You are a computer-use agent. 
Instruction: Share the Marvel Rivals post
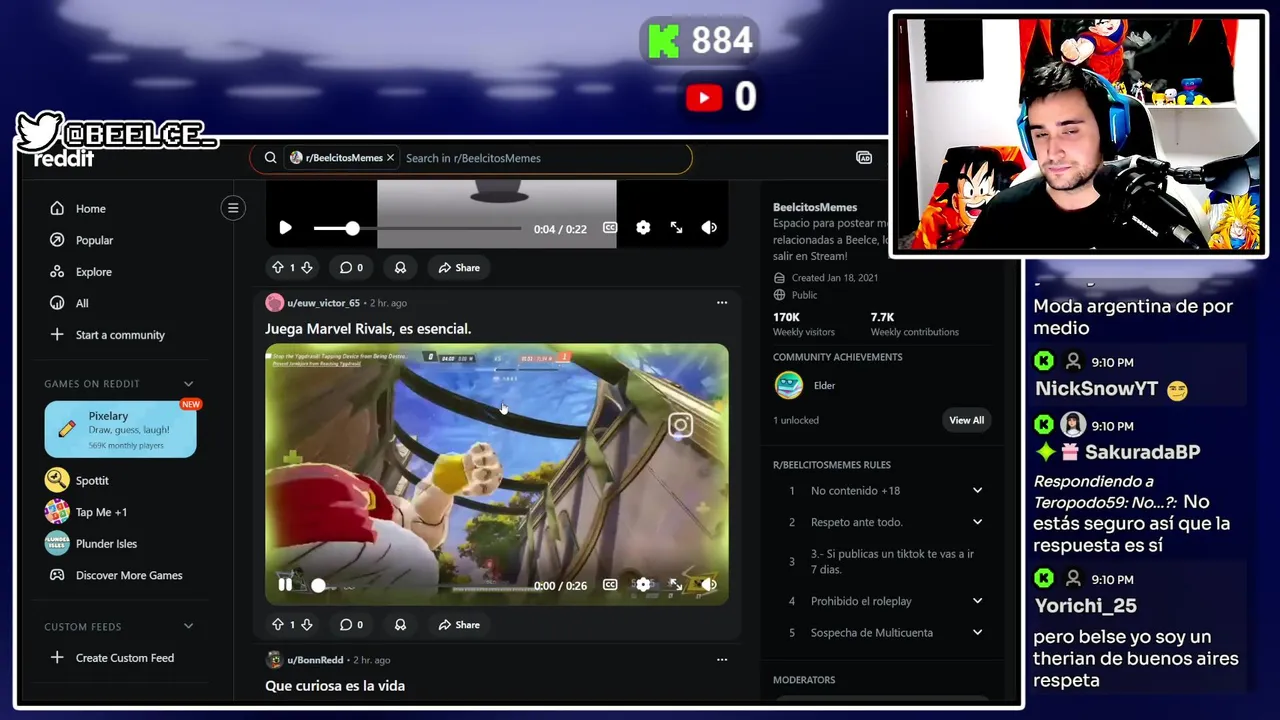[x=459, y=624]
